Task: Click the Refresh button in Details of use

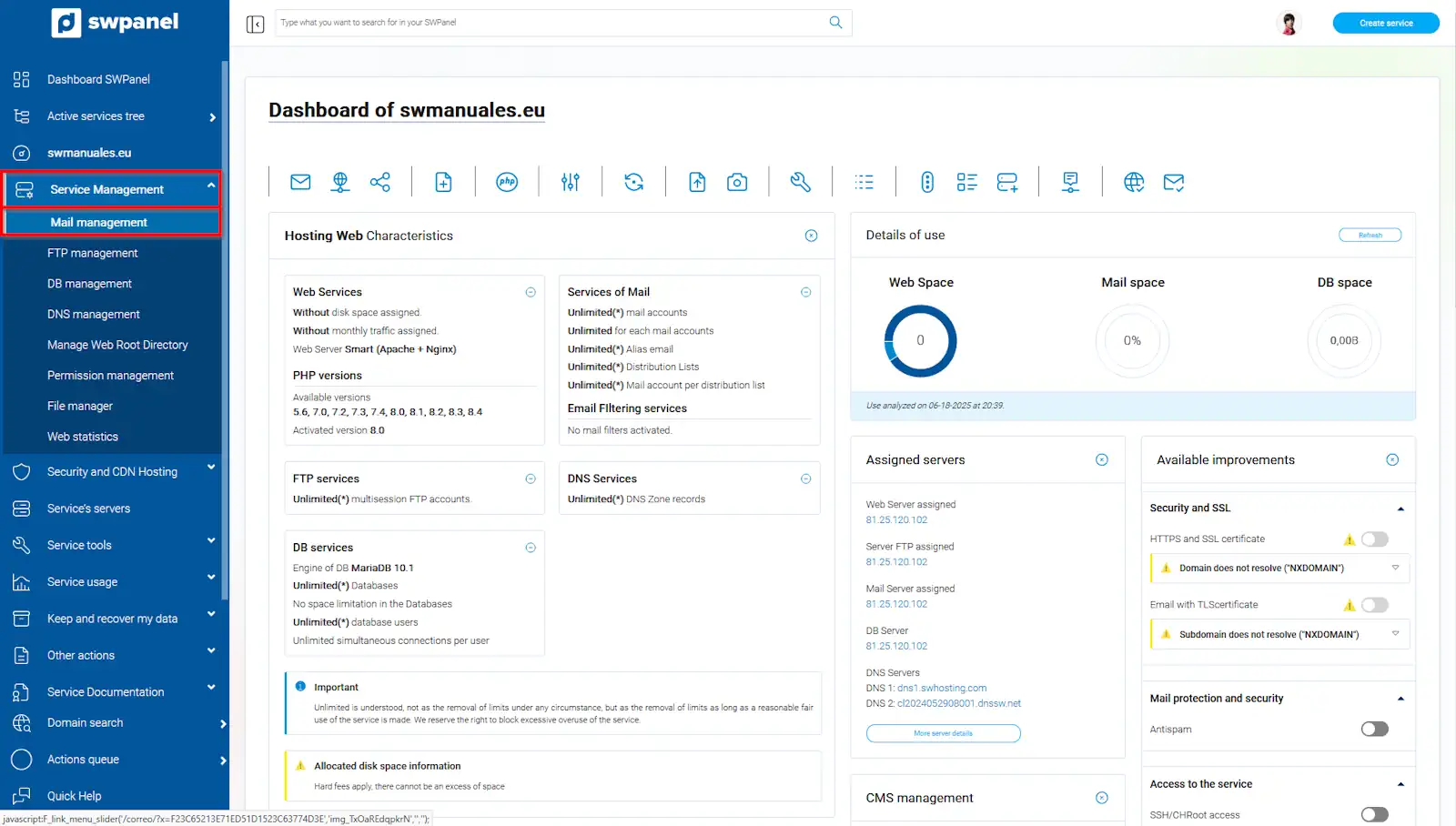Action: [1370, 235]
